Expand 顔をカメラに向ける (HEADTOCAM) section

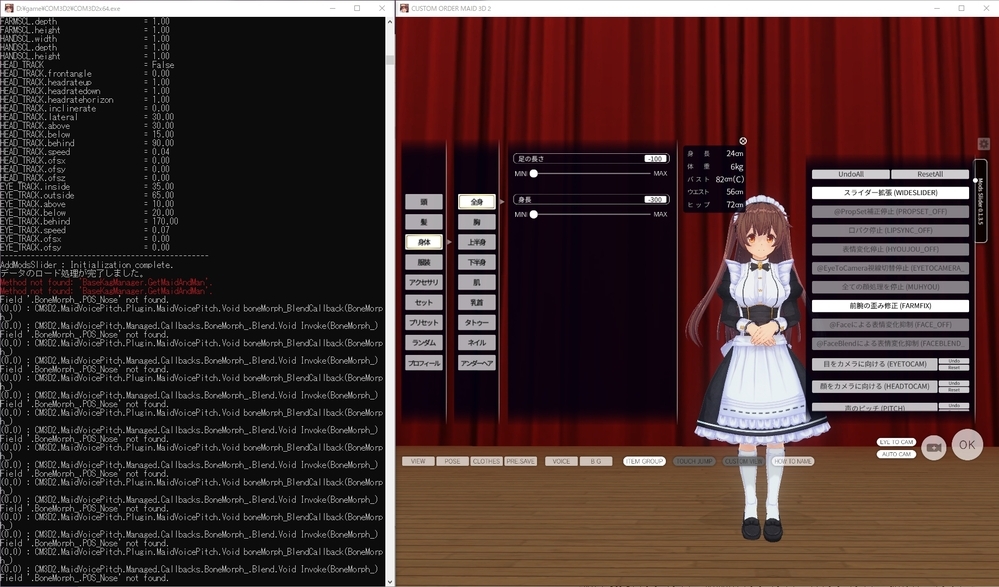tap(874, 386)
